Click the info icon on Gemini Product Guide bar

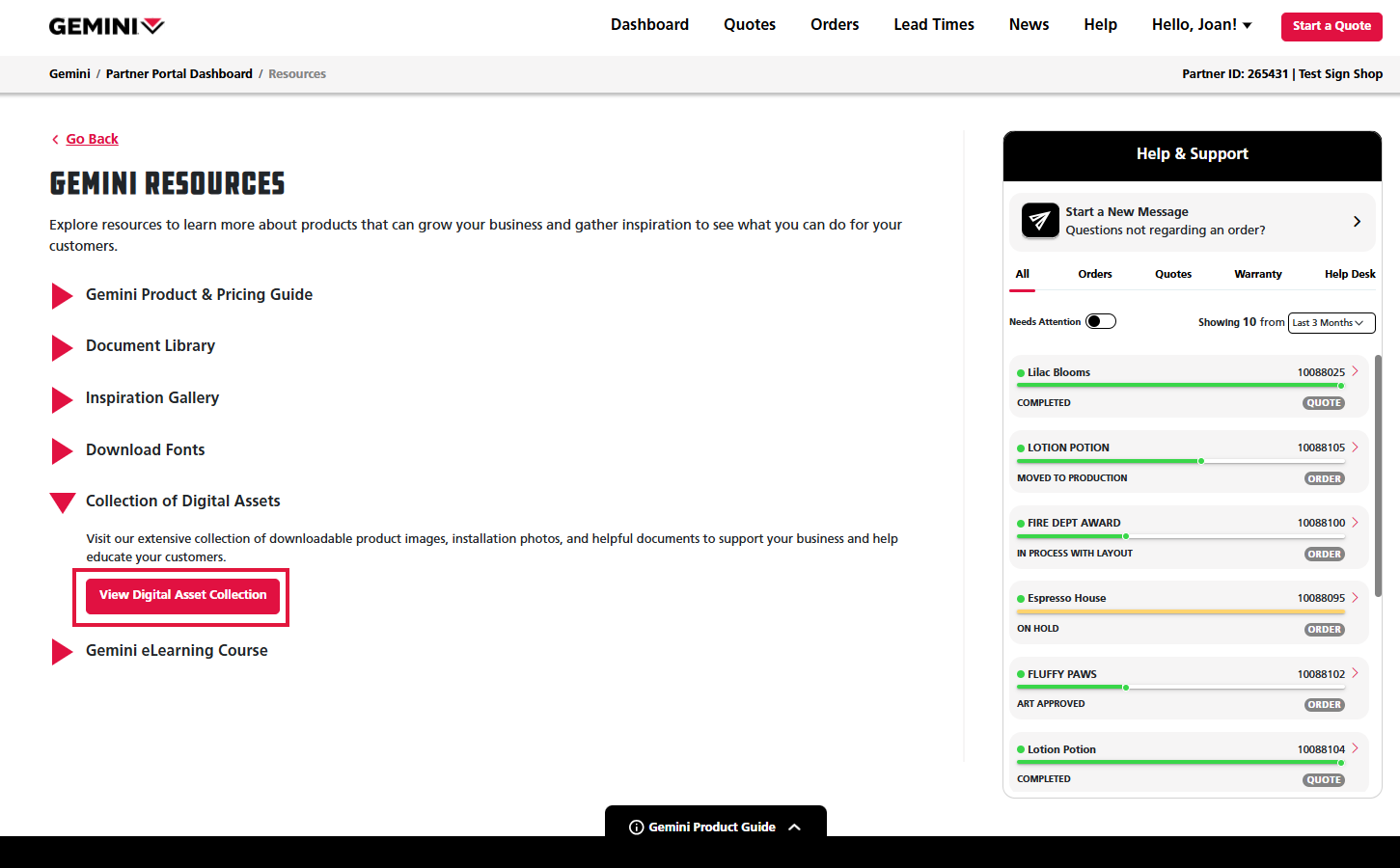[x=636, y=827]
